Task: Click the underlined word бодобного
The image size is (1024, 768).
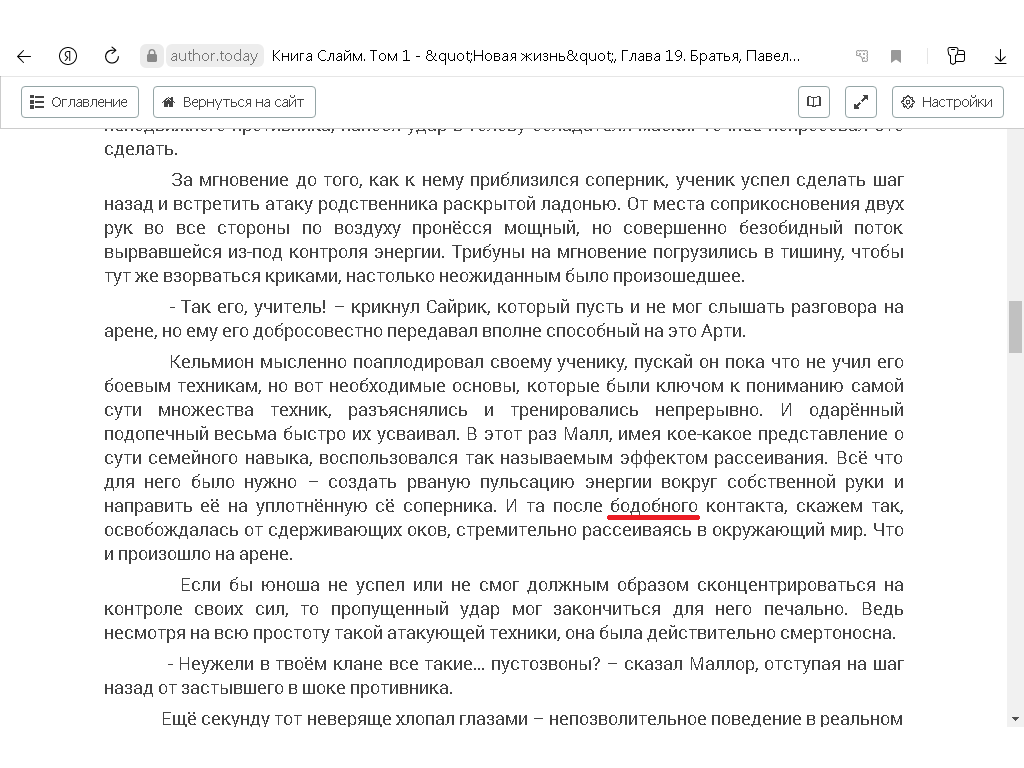Action: (653, 506)
